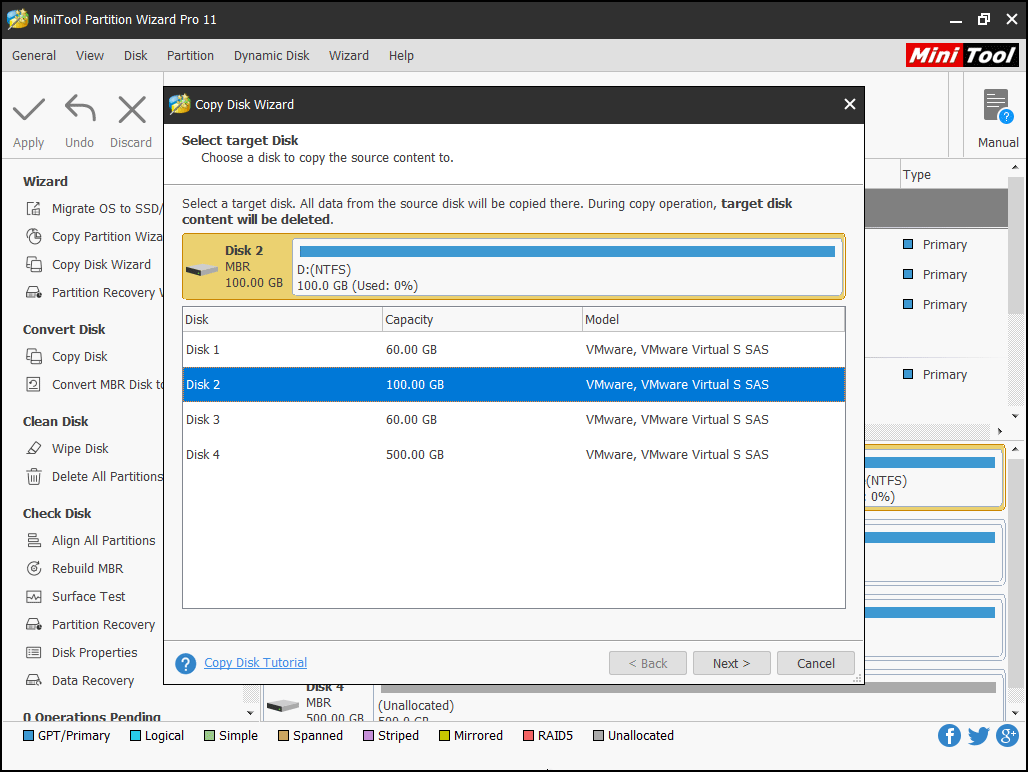Click the left sidebar scroll down arrow
The height and width of the screenshot is (772, 1028).
click(x=250, y=712)
